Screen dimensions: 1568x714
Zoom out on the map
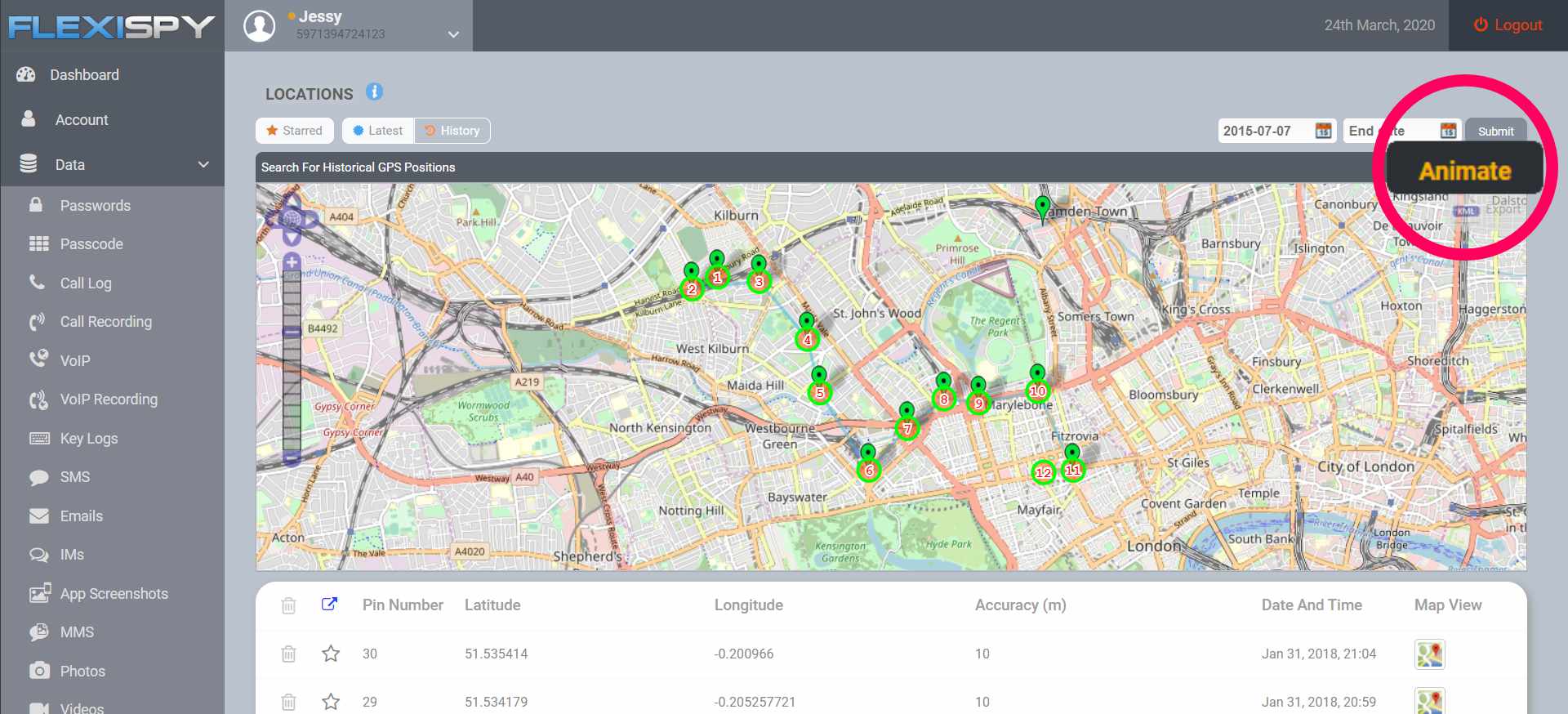pos(292,457)
